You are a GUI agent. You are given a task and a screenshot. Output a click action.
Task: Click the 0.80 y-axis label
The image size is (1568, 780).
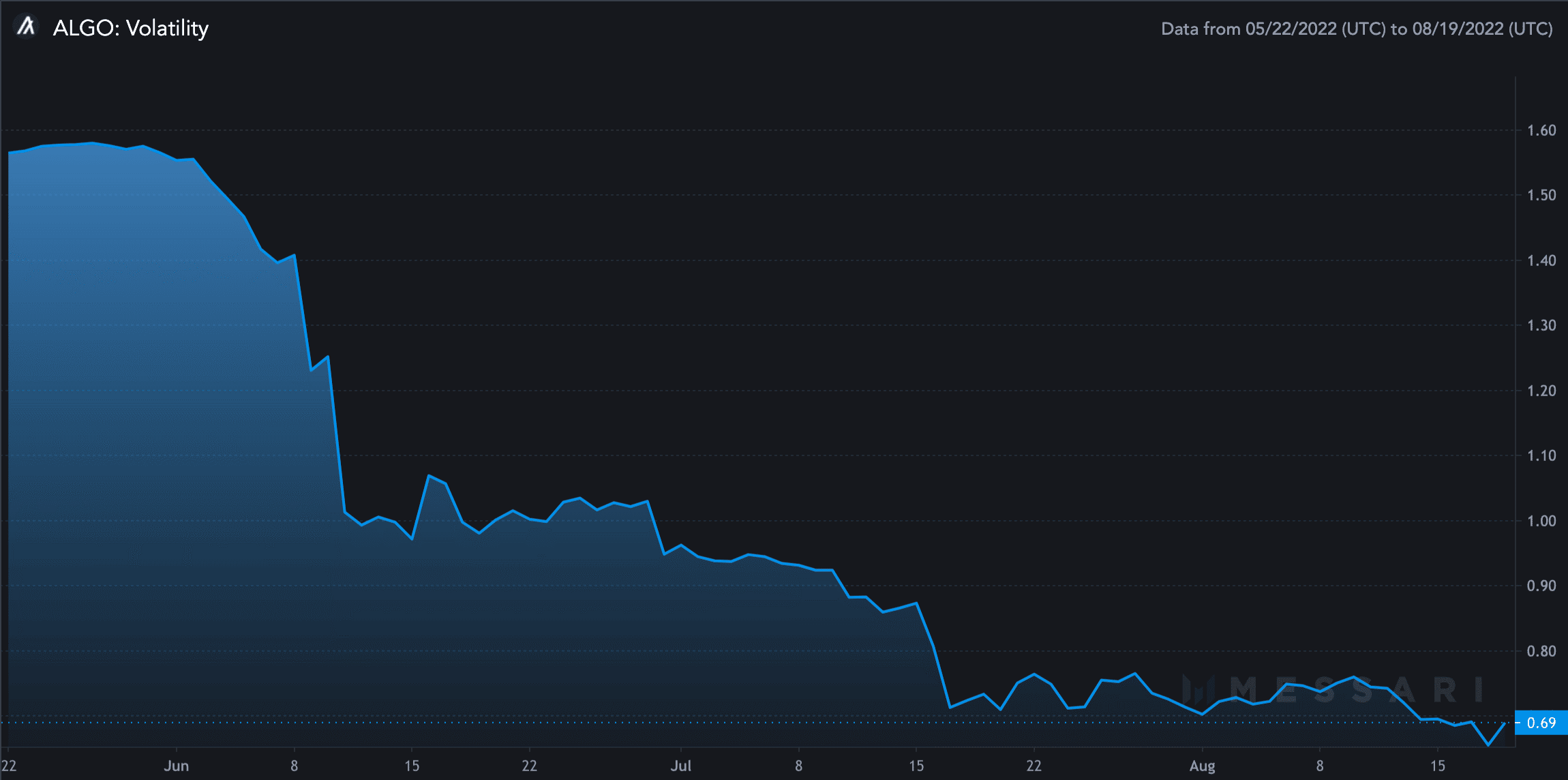pyautogui.click(x=1541, y=651)
